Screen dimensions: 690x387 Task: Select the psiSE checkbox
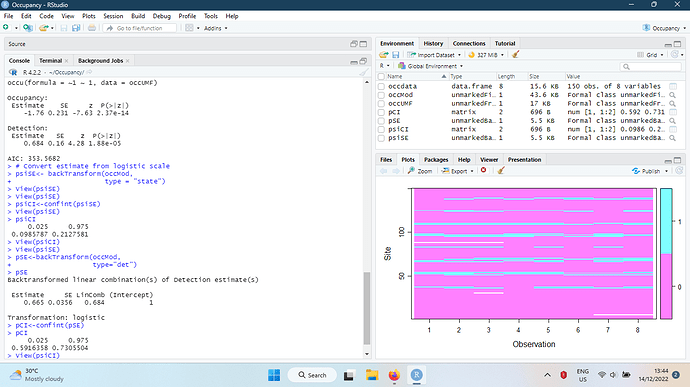[381, 138]
